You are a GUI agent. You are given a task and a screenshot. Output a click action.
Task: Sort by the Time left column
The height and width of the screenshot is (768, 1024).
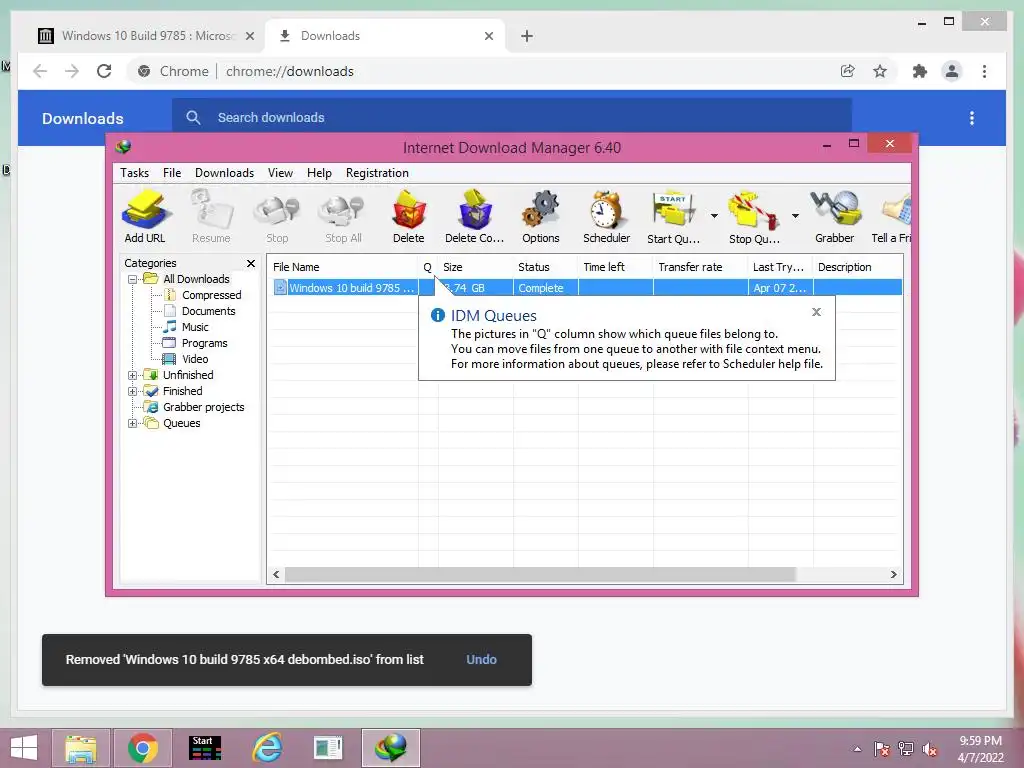pos(616,267)
